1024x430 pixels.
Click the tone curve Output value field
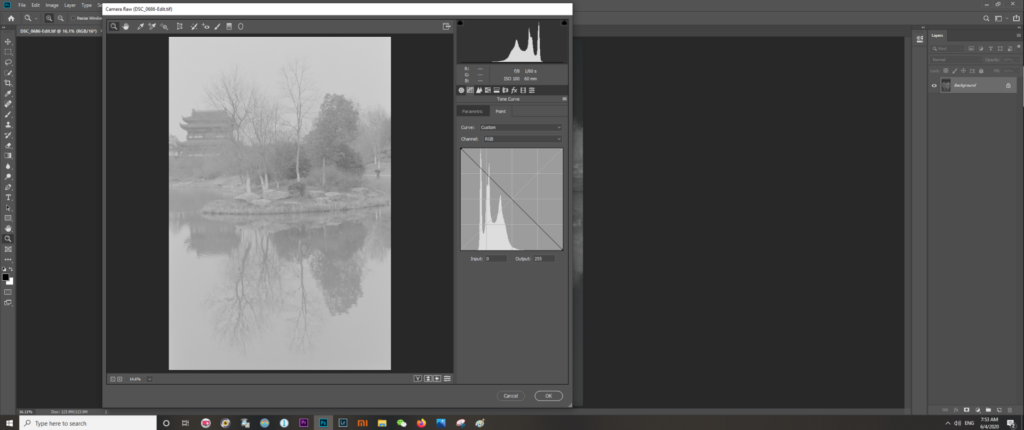click(x=544, y=259)
